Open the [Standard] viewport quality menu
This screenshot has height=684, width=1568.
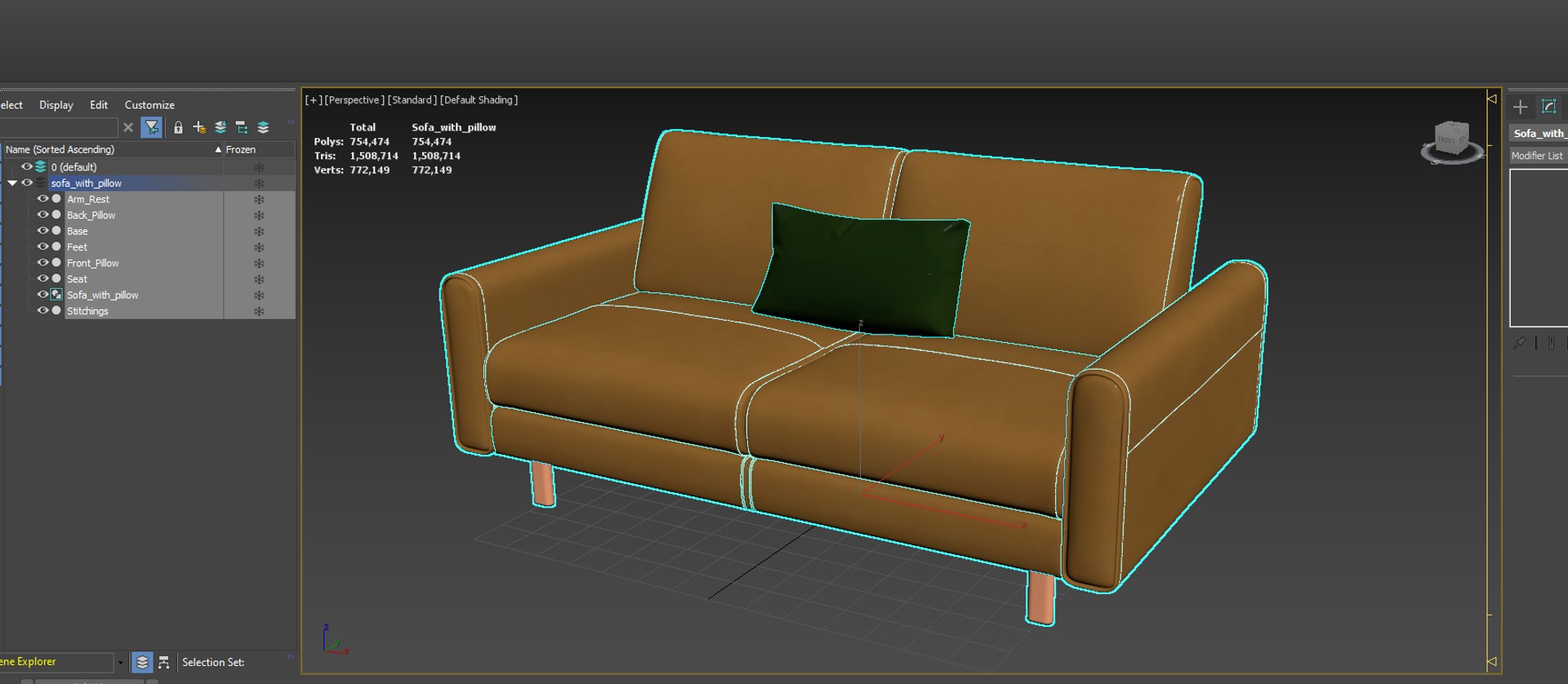(412, 100)
